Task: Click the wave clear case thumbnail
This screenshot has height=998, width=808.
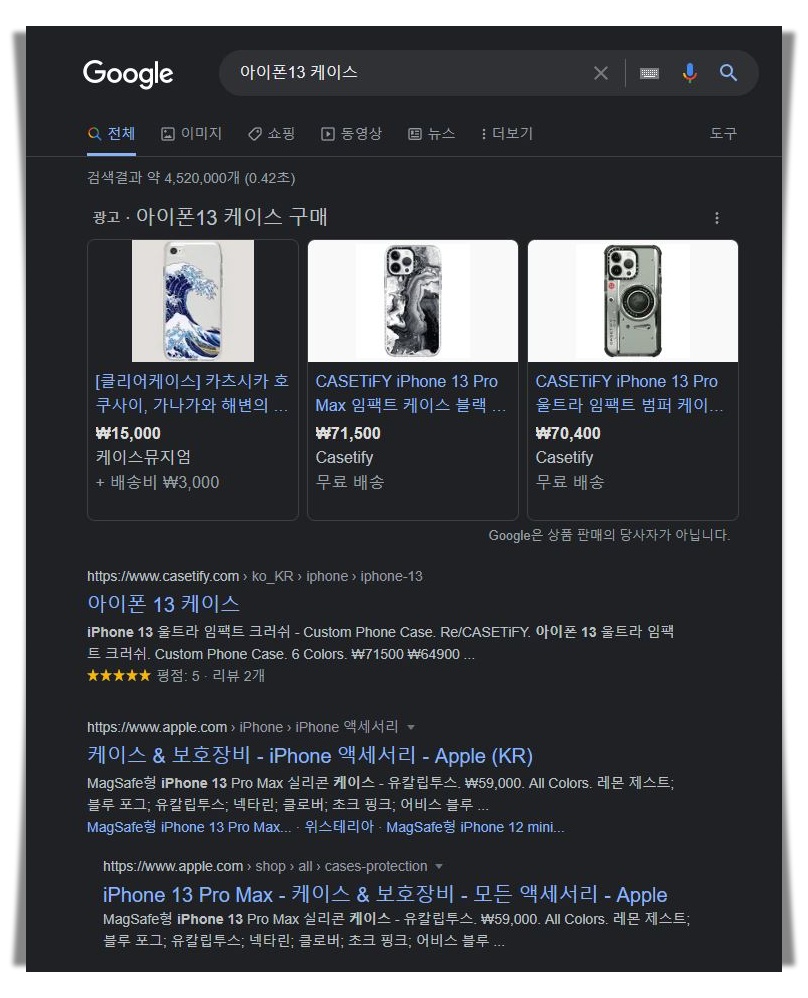Action: (193, 301)
